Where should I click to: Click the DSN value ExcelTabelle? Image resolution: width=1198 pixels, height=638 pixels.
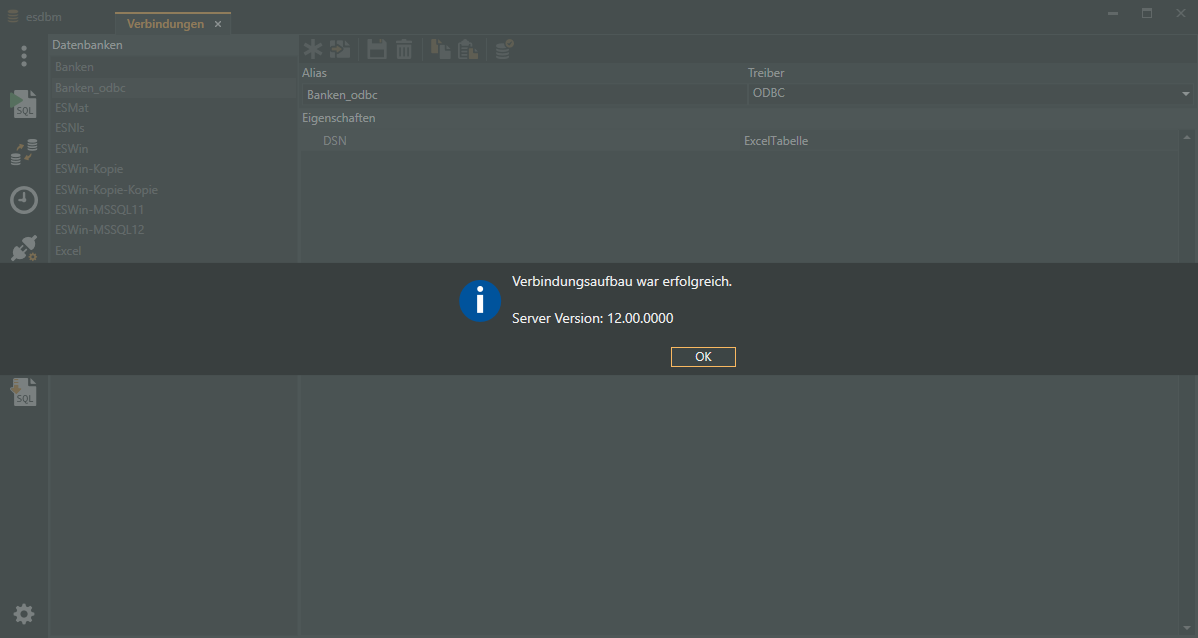[776, 141]
